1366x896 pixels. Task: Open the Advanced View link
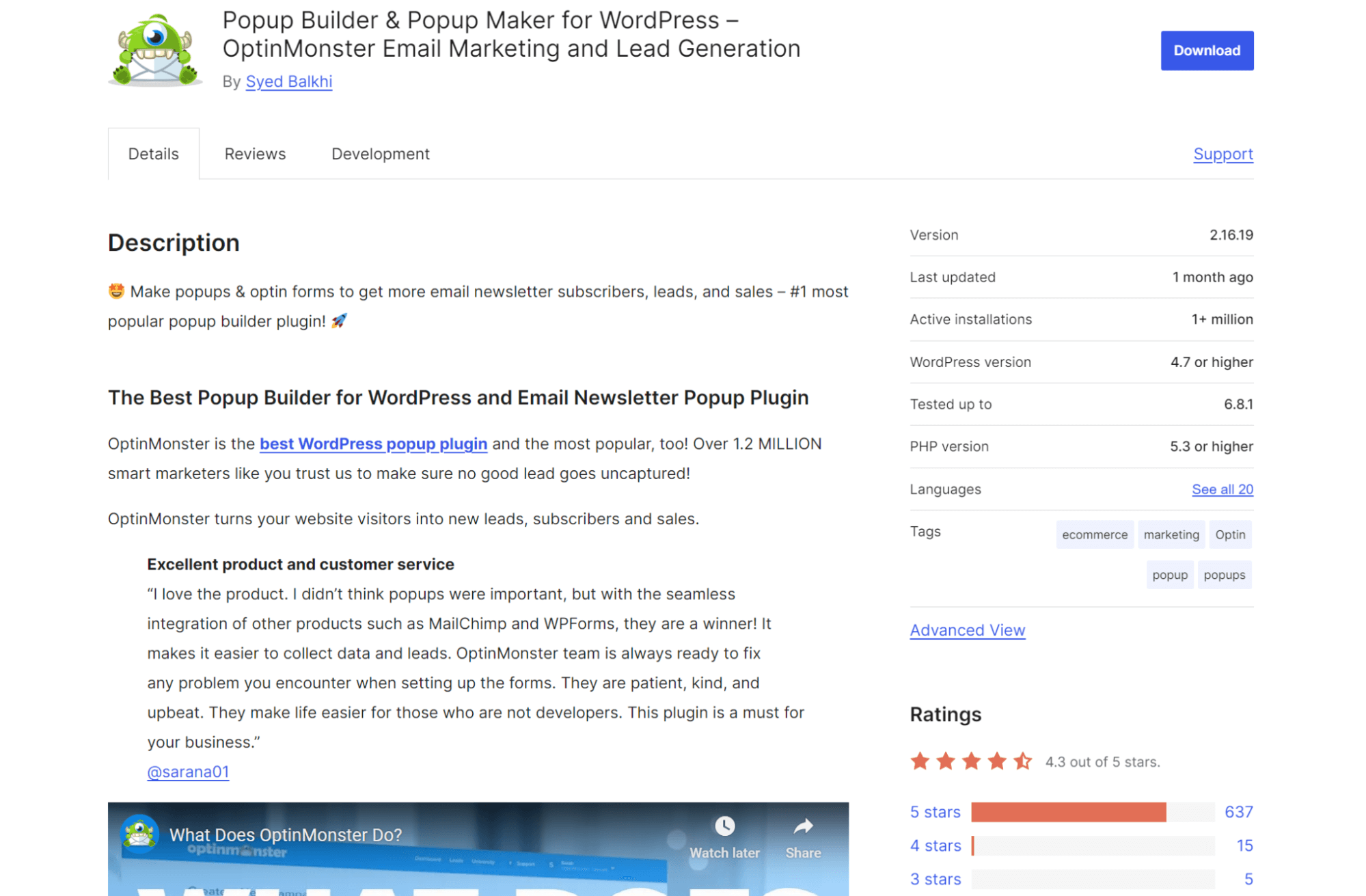968,630
